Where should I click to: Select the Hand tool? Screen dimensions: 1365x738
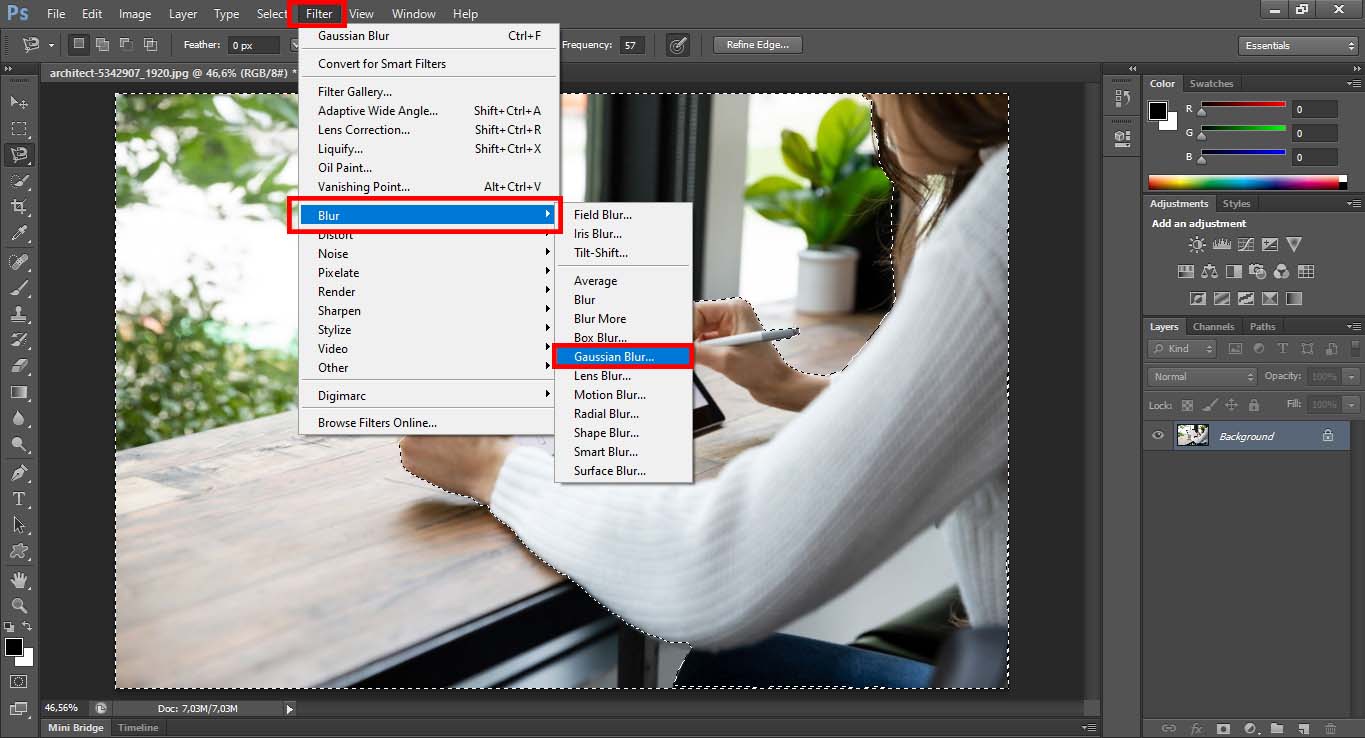coord(18,580)
